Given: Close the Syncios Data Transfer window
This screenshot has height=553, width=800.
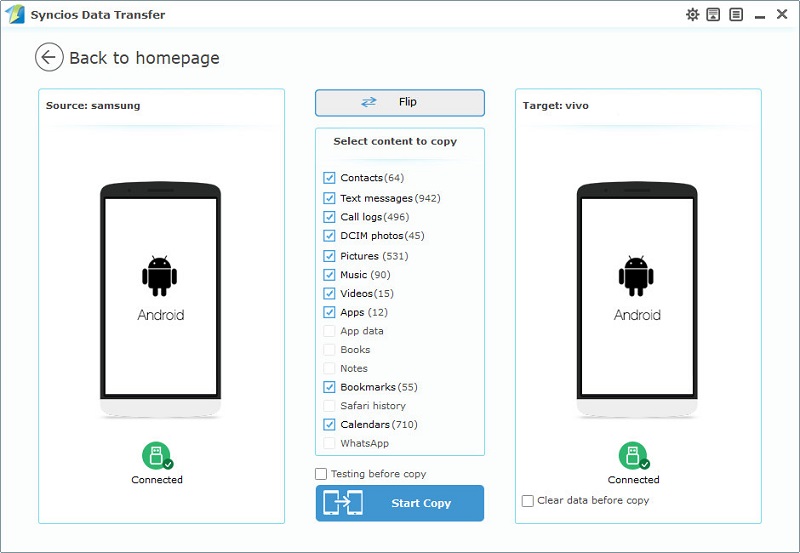Looking at the screenshot, I should click(782, 14).
